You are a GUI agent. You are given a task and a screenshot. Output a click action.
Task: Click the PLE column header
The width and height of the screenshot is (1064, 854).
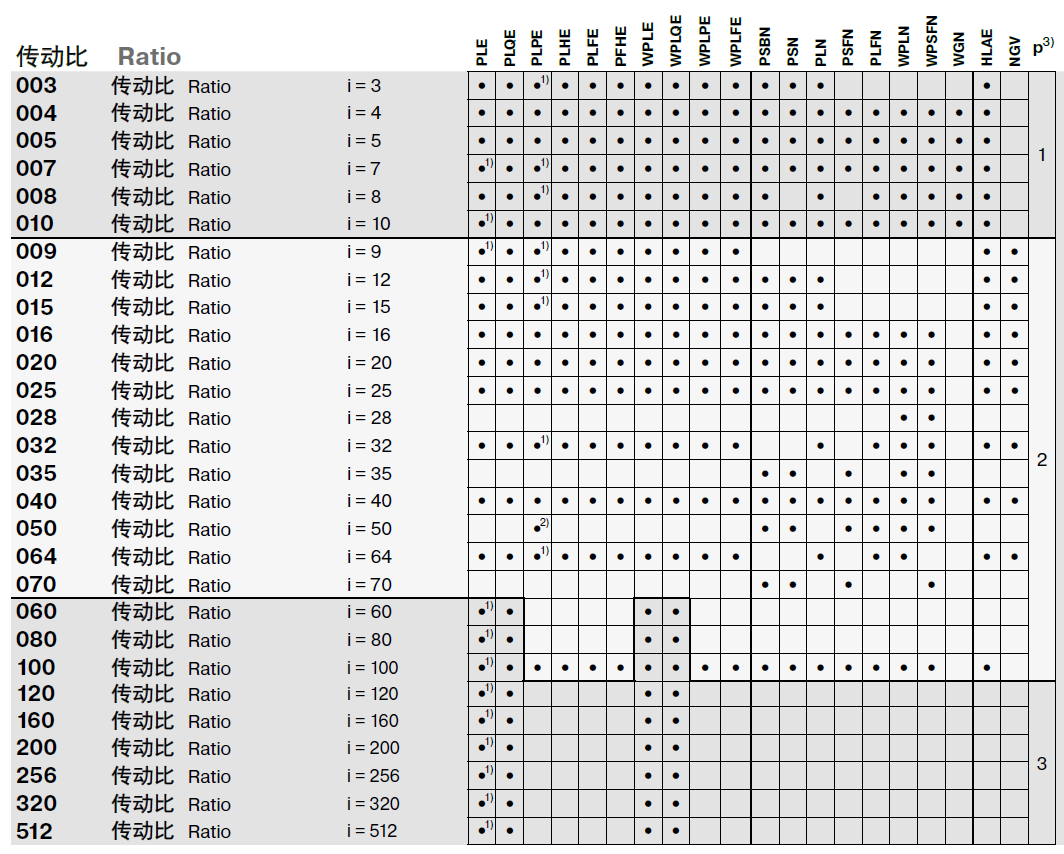pos(482,51)
